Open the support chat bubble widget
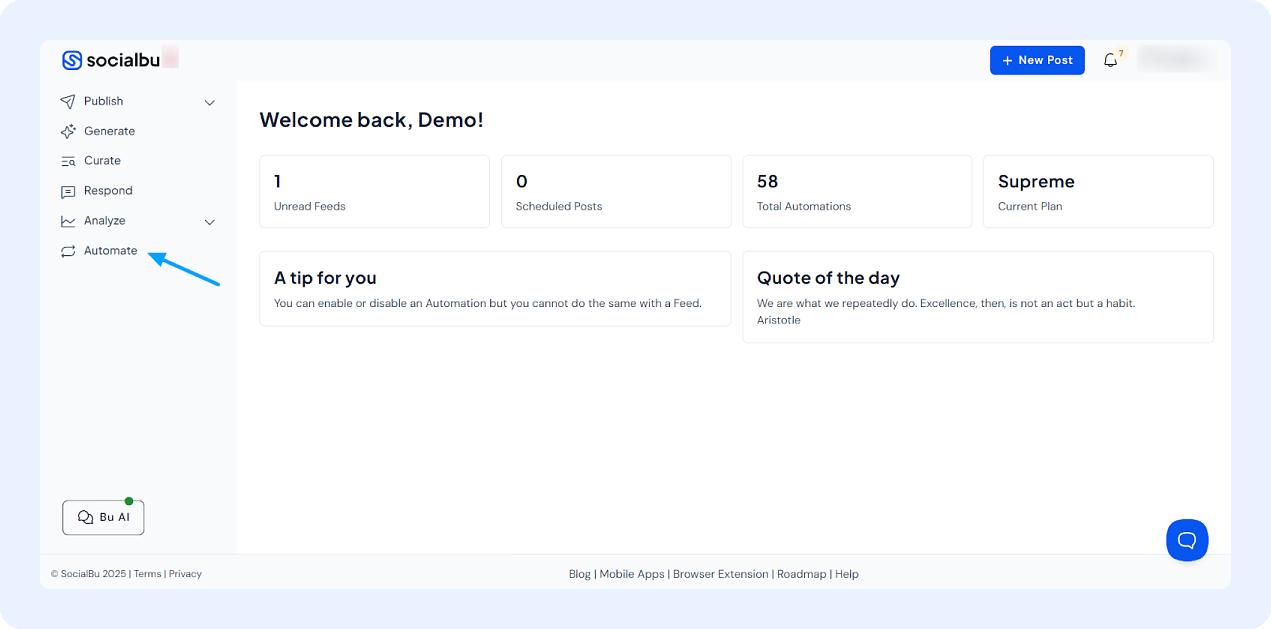Image resolution: width=1271 pixels, height=629 pixels. pos(1187,540)
